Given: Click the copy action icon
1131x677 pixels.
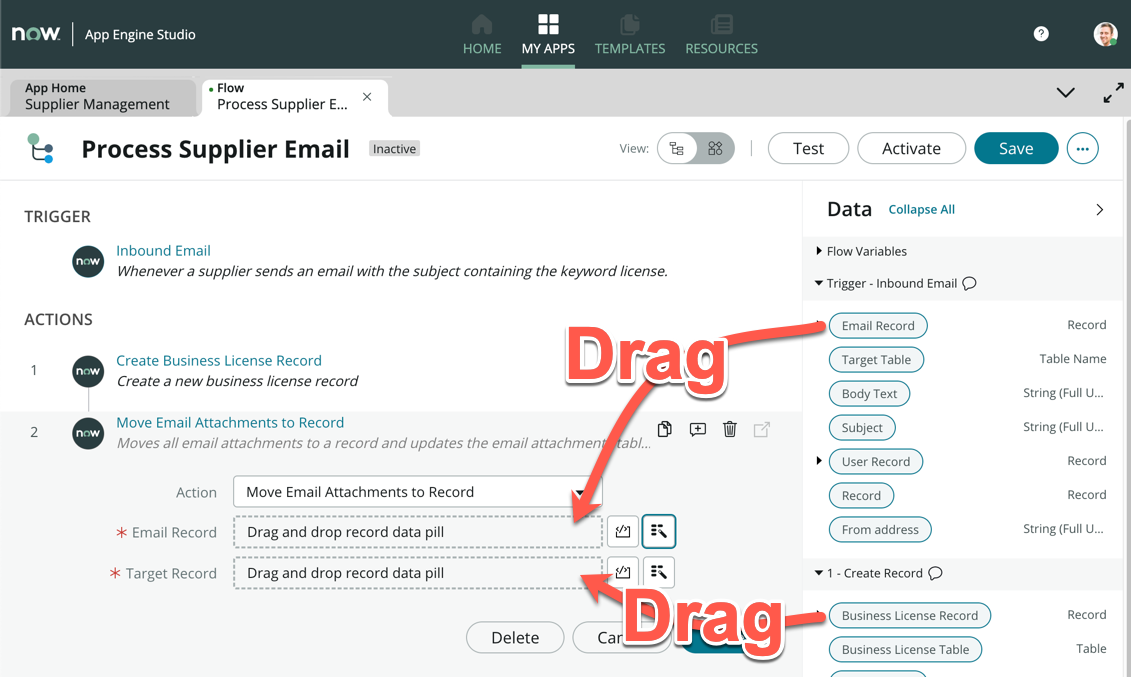Looking at the screenshot, I should coord(665,429).
